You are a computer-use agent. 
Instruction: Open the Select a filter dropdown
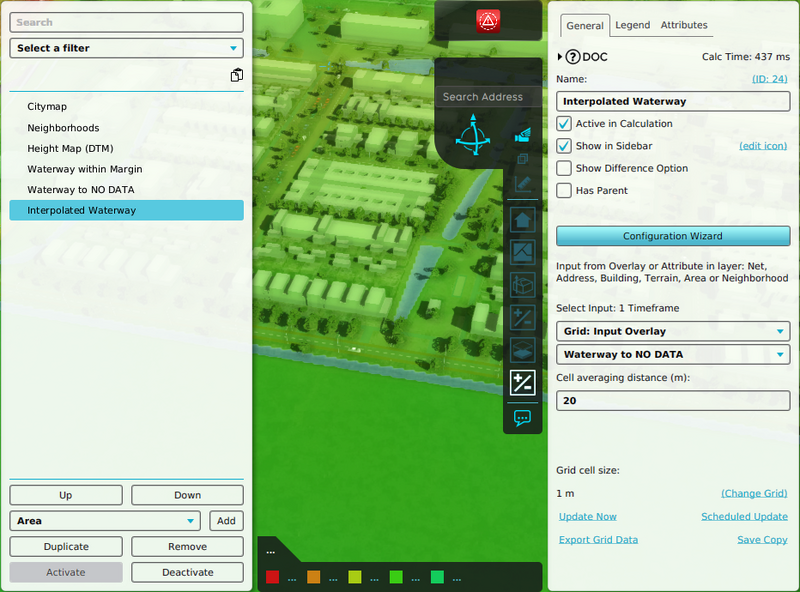[126, 48]
